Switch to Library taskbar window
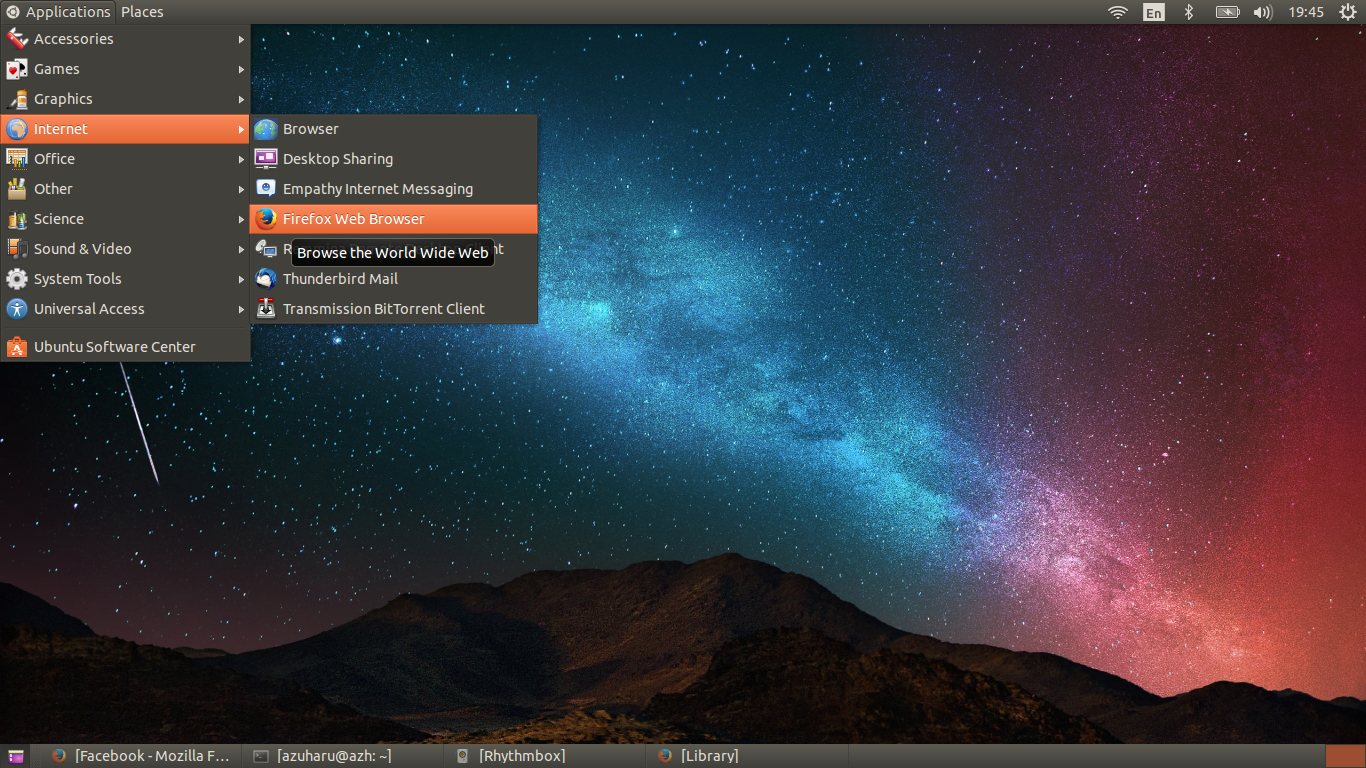Image resolution: width=1366 pixels, height=768 pixels. [x=749, y=756]
